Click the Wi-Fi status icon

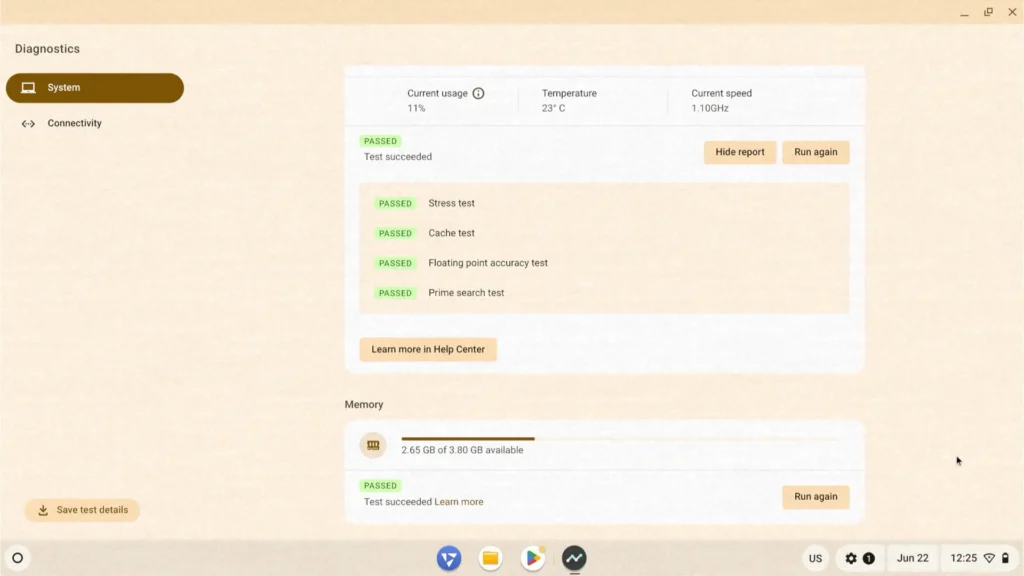989,558
